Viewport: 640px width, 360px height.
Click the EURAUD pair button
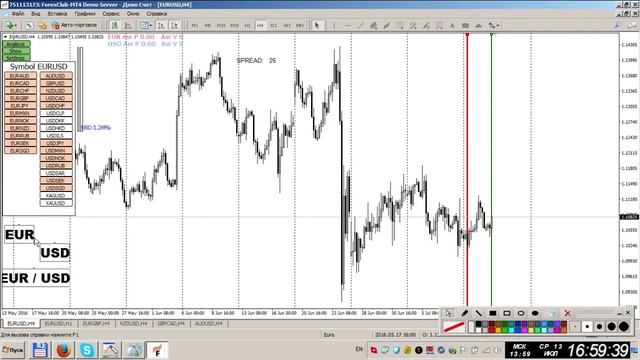click(x=20, y=76)
